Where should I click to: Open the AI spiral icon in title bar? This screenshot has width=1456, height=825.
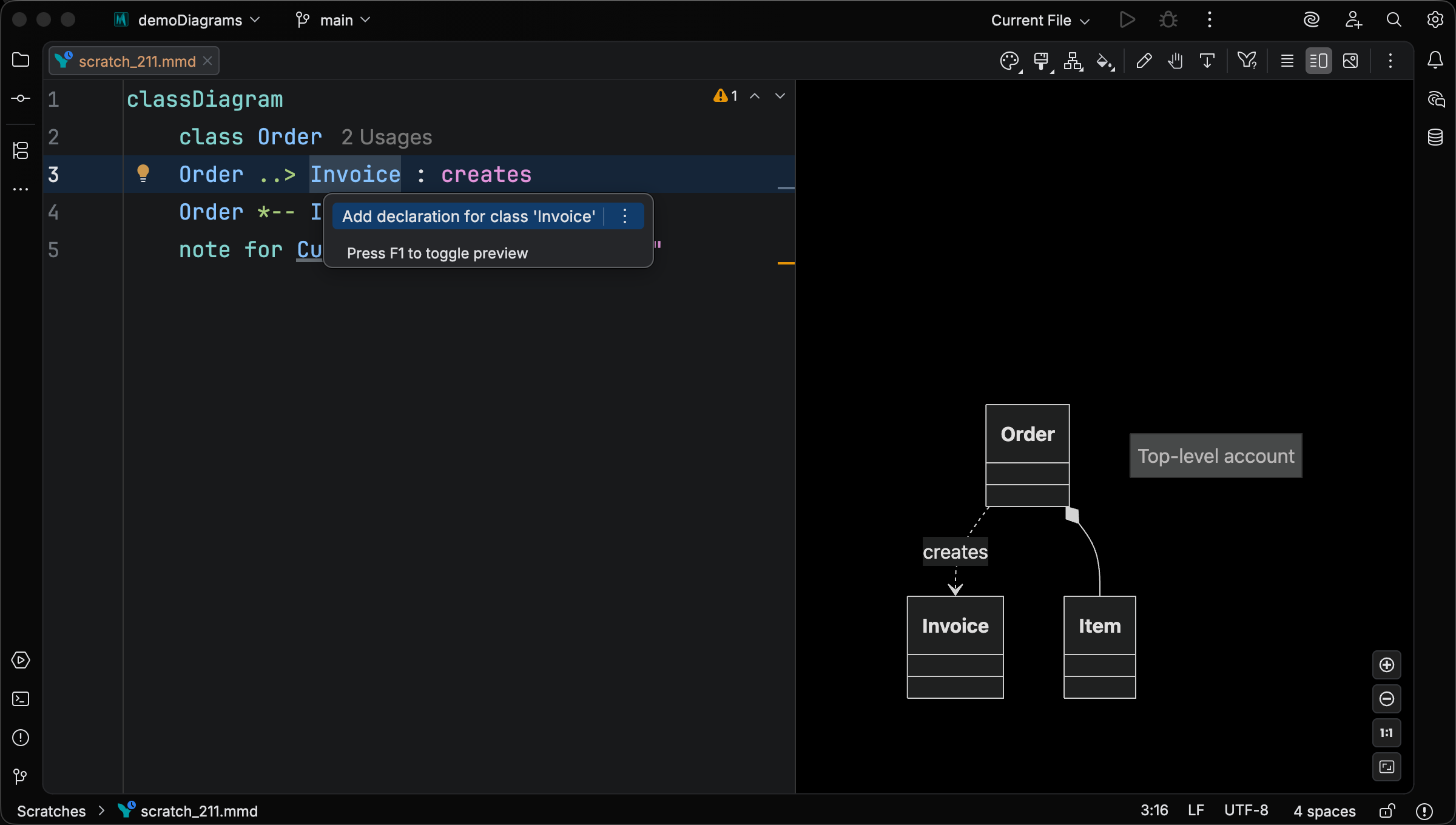(x=1312, y=20)
